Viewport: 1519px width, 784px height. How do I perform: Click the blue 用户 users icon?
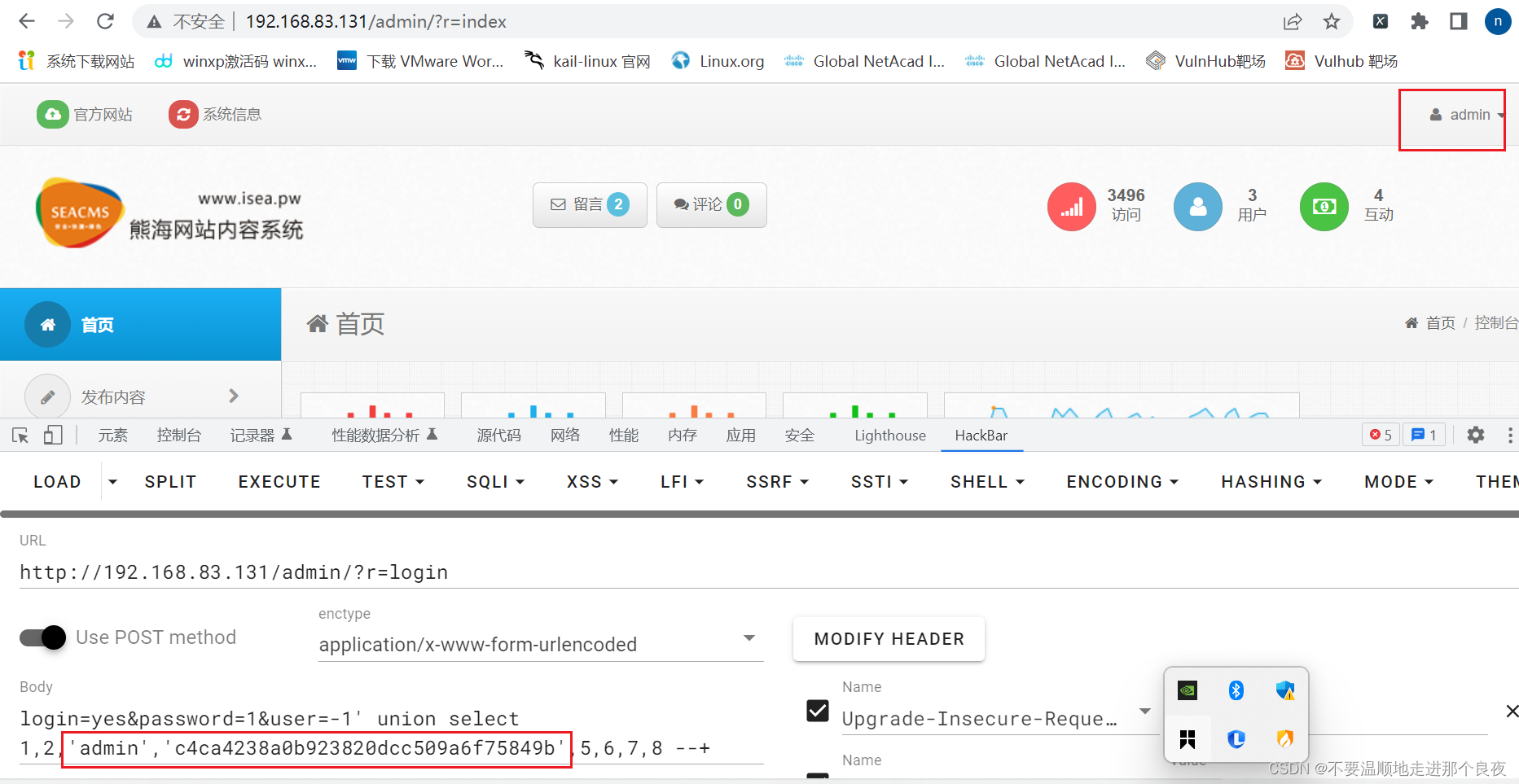click(x=1197, y=207)
